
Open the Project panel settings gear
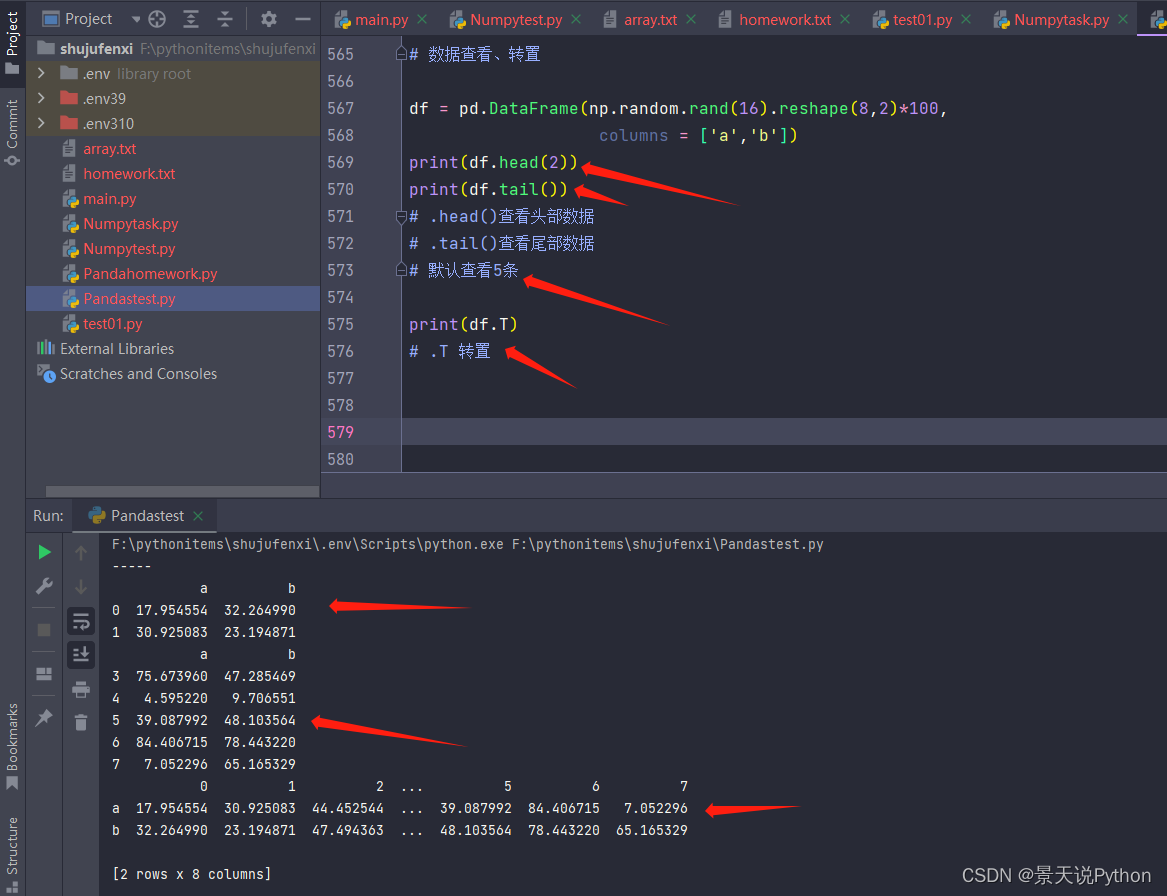coord(269,19)
